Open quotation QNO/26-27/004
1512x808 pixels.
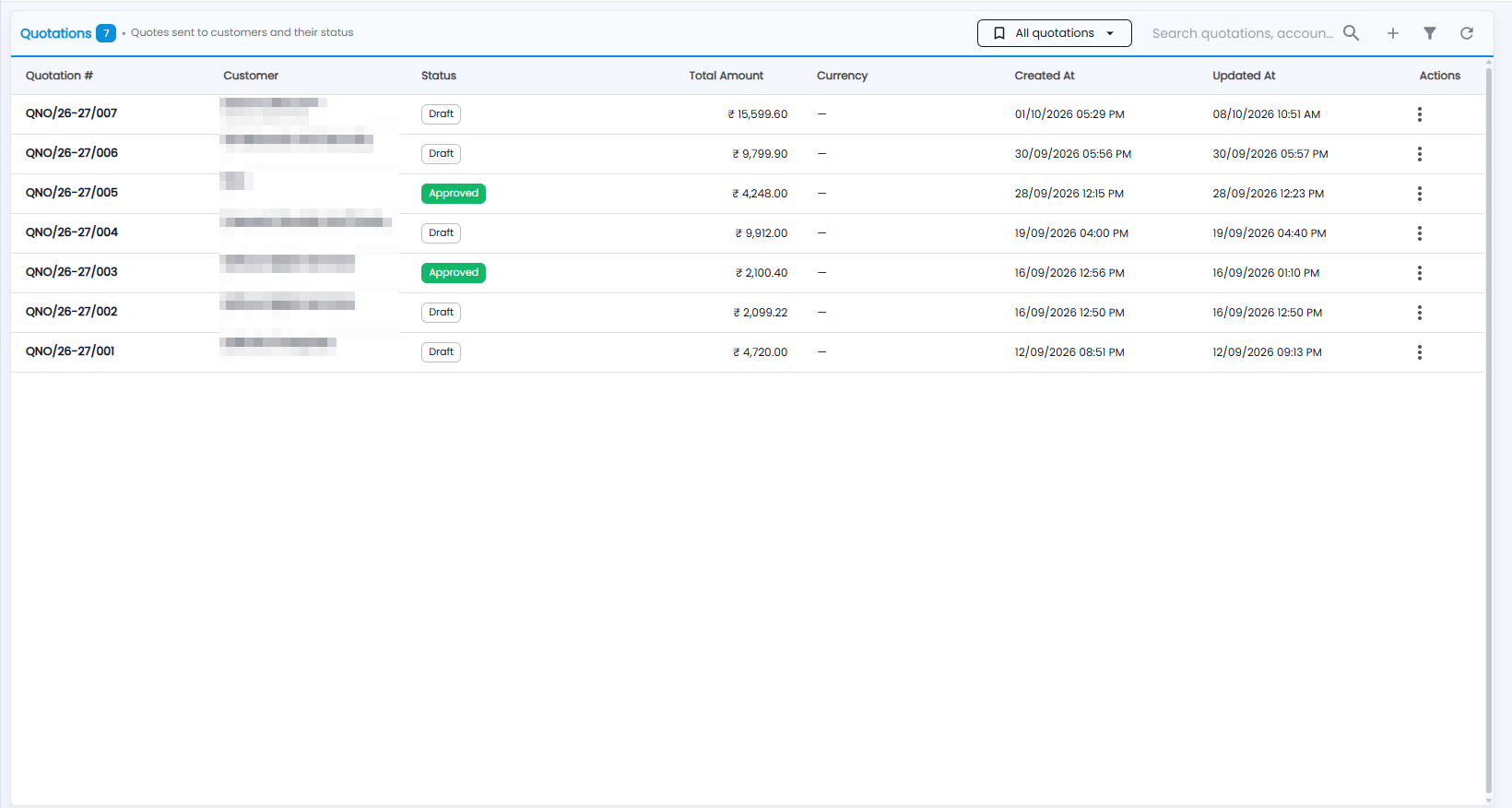(x=72, y=232)
